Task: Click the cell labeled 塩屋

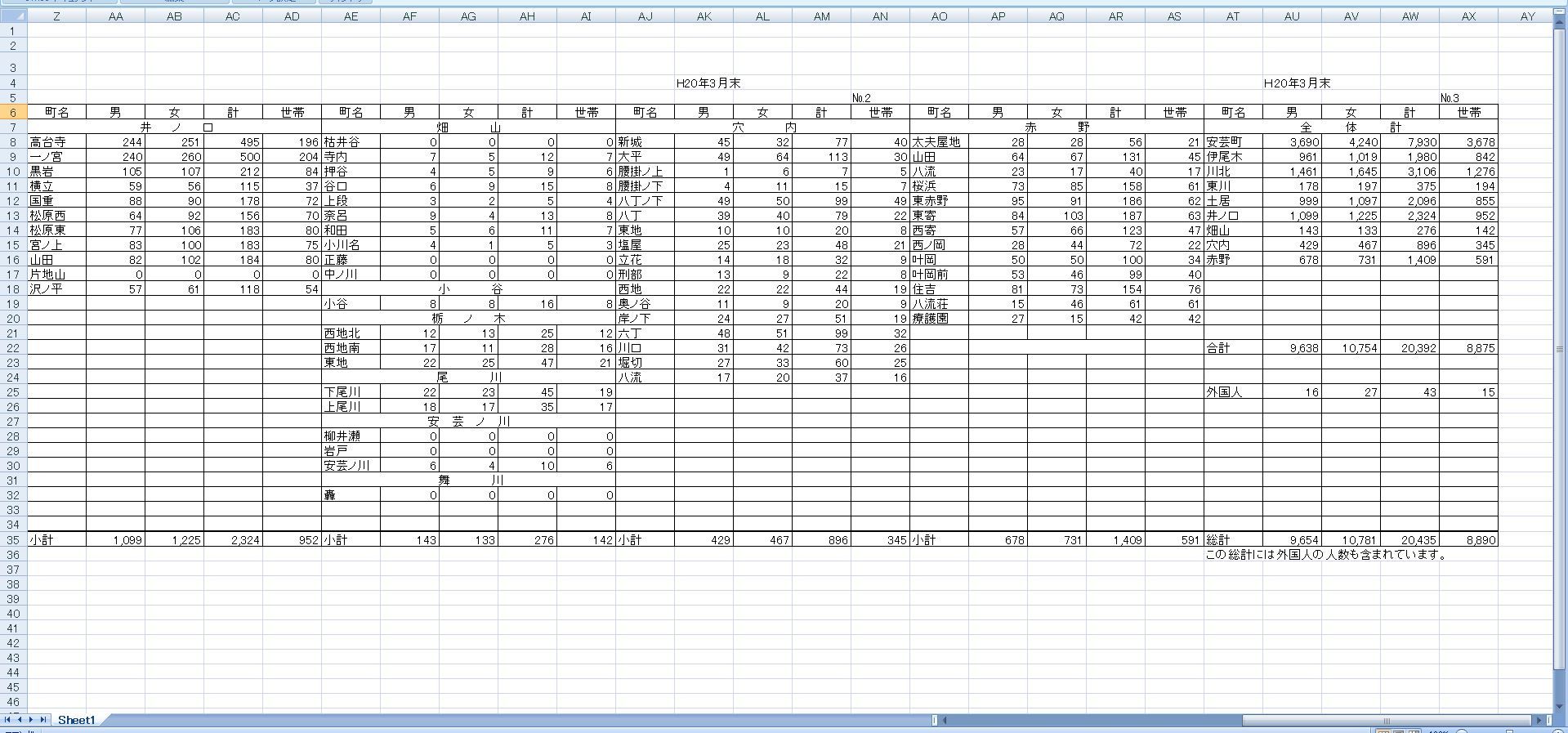Action: [x=645, y=245]
